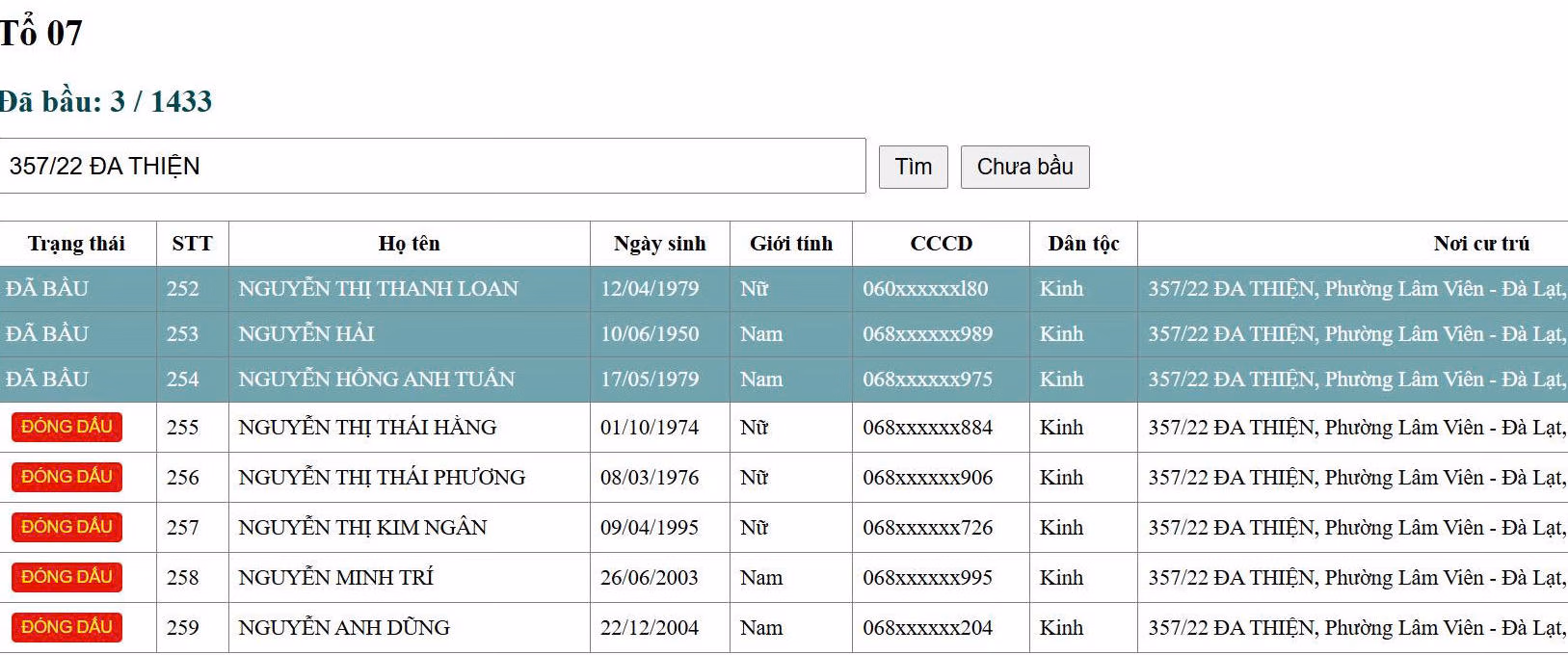Stamp row 256 with ĐÓNG DẤU
The height and width of the screenshot is (655, 1568).
point(66,477)
